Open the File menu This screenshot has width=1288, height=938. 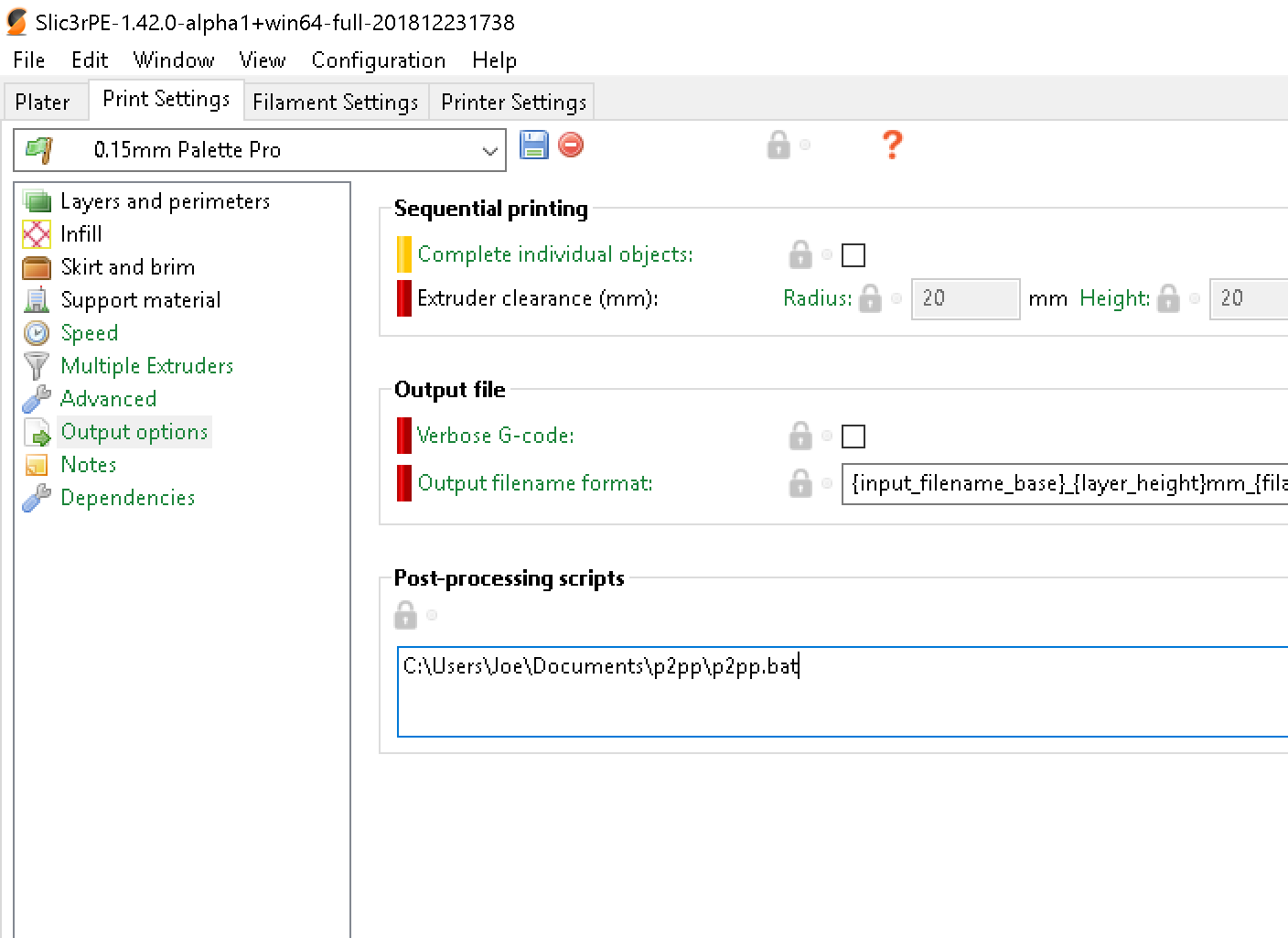pos(29,60)
